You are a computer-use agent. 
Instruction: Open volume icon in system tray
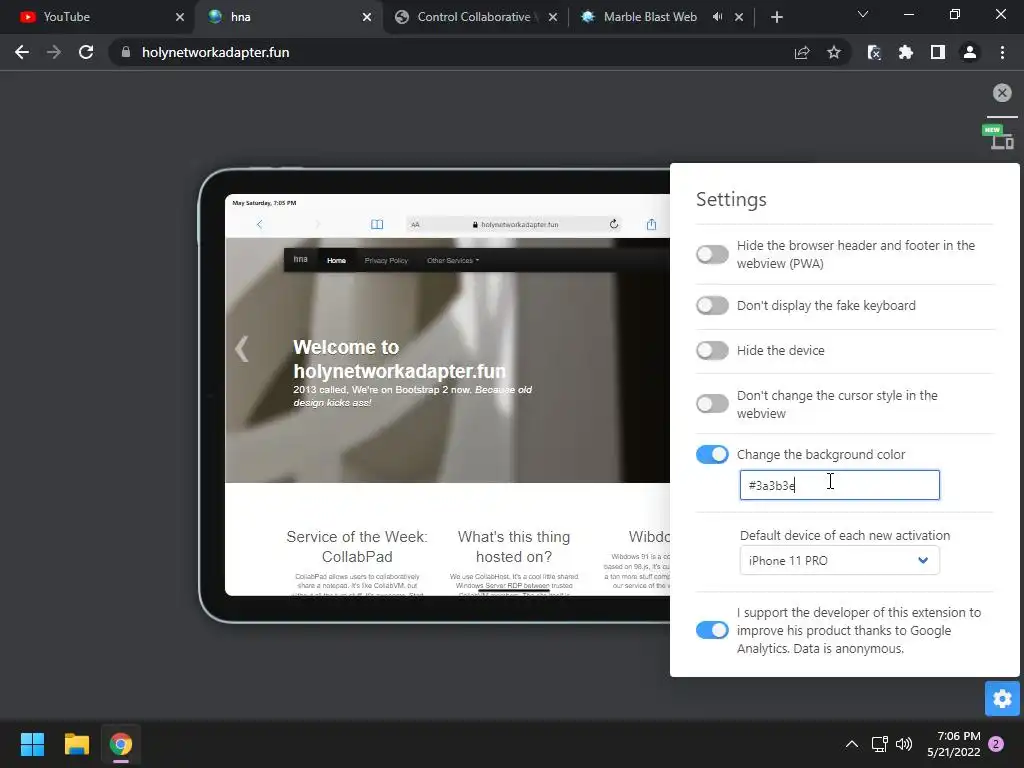click(x=904, y=744)
